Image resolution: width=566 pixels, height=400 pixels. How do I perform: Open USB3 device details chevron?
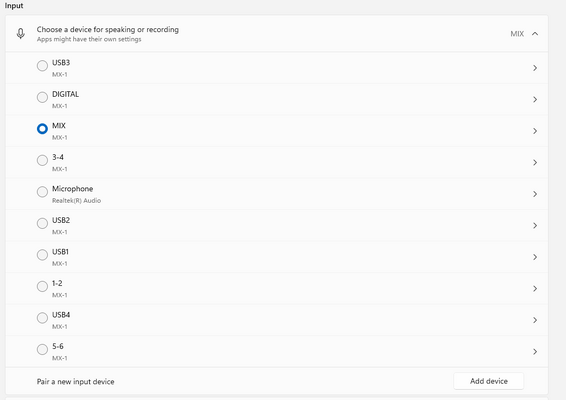(535, 68)
